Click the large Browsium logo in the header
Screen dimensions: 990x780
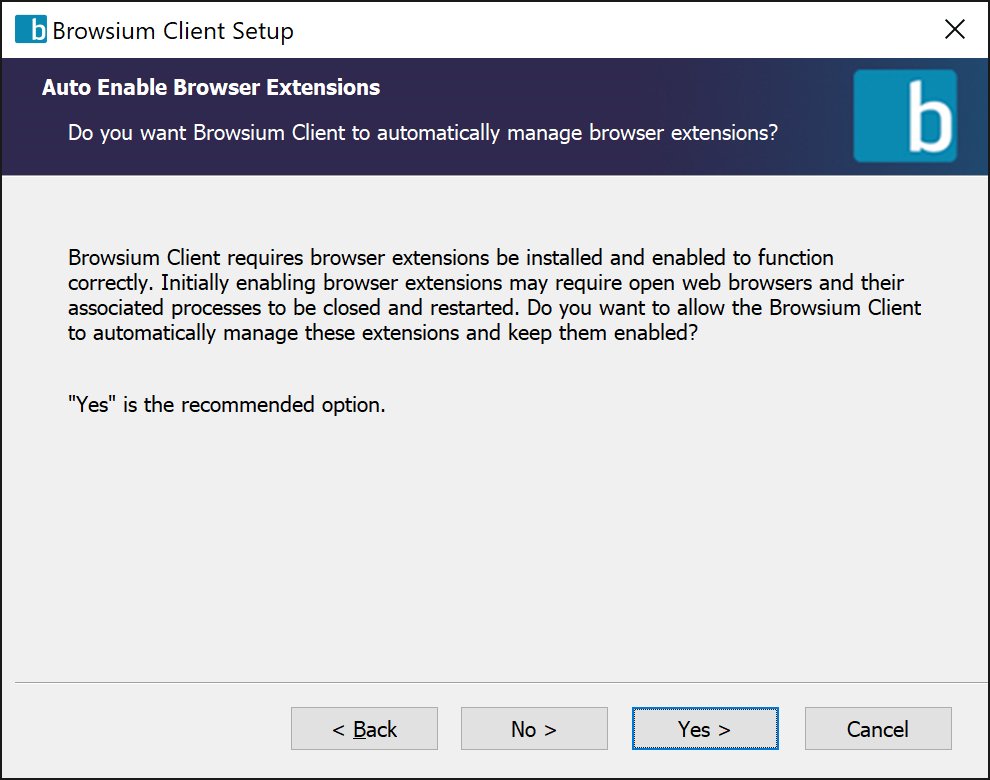904,116
